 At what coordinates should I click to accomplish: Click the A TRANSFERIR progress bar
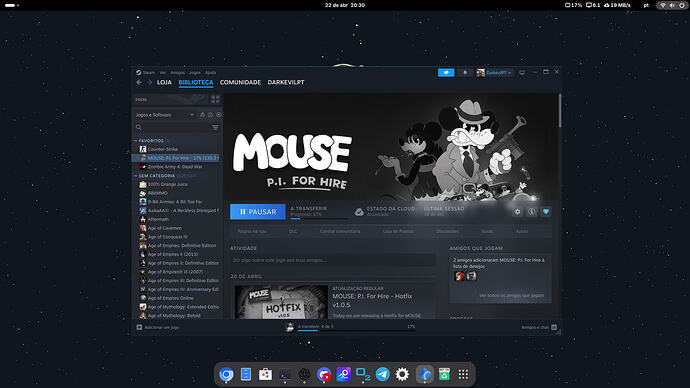tap(319, 218)
